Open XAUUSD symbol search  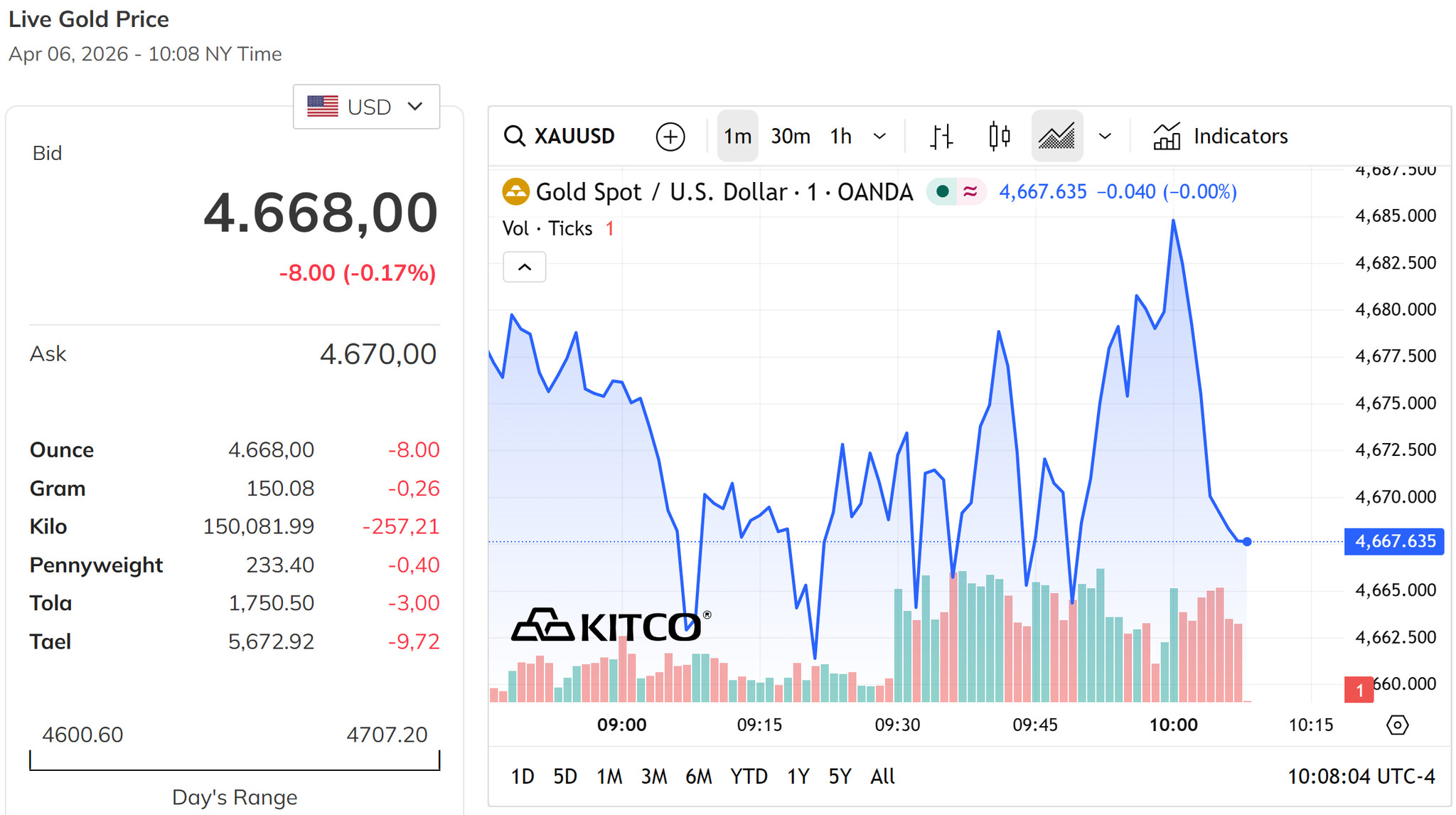point(559,136)
